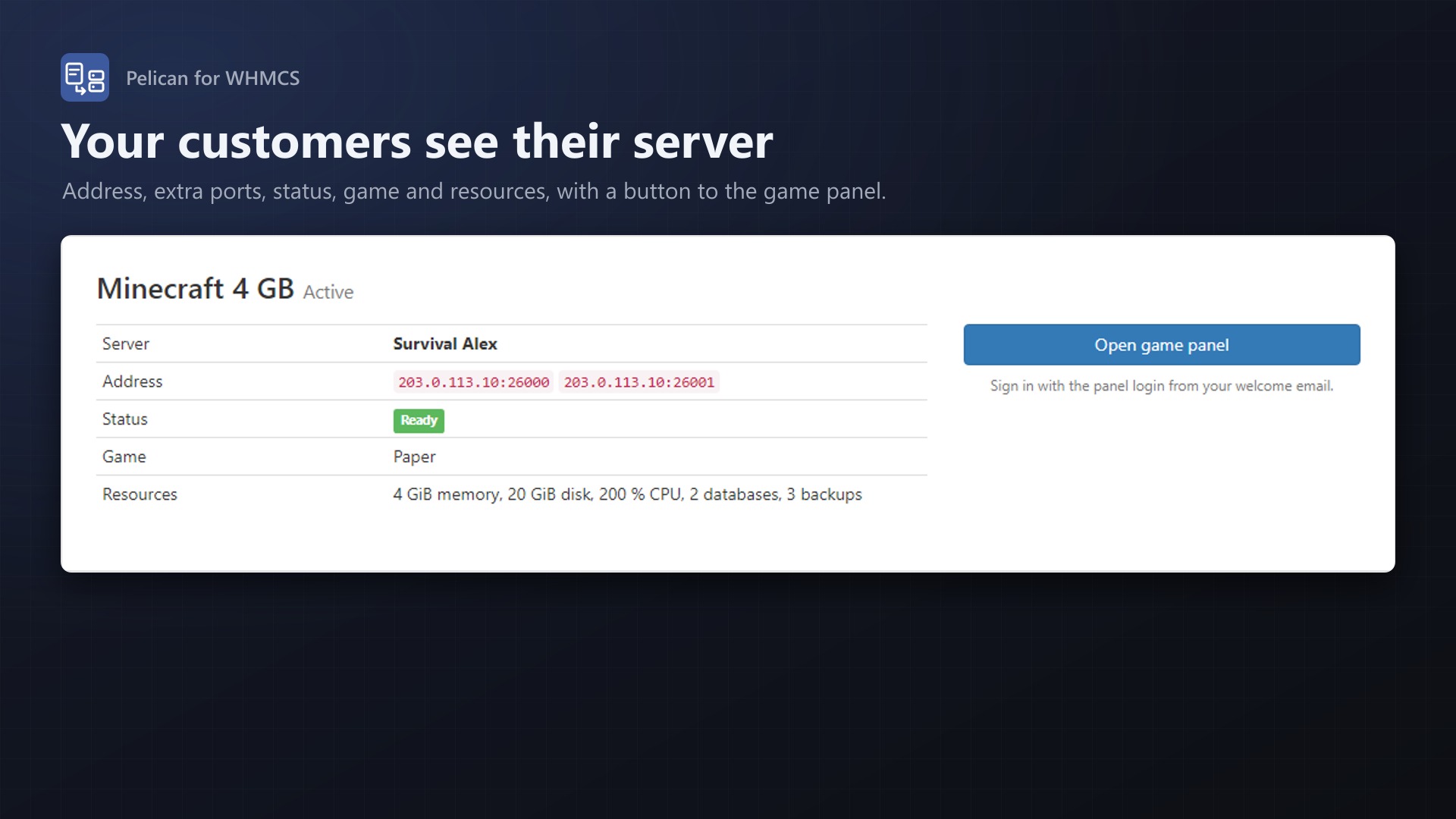Click the Status row label
Viewport: 1456px width, 819px height.
(x=125, y=419)
